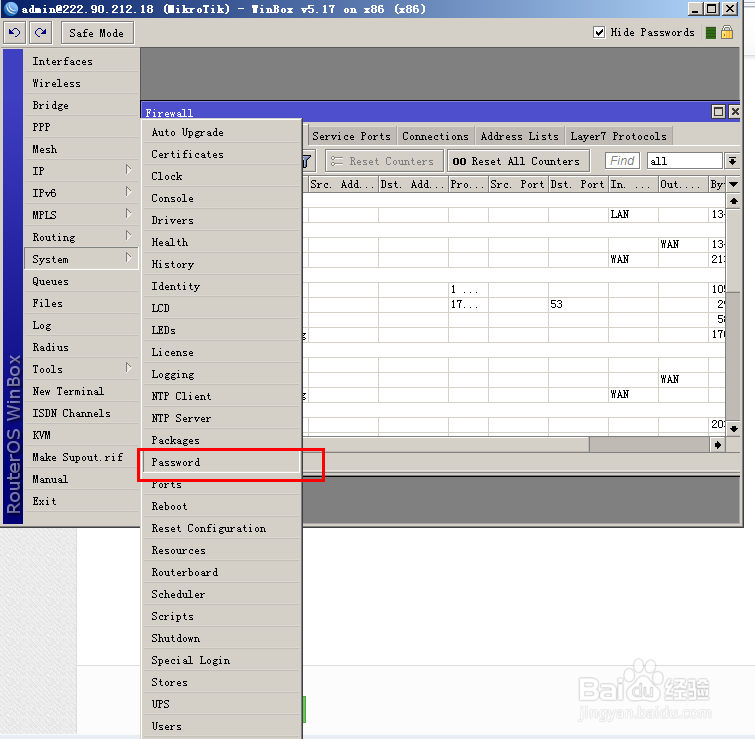Select Reboot in the System submenu
Viewport: 755px width, 739px height.
click(221, 506)
